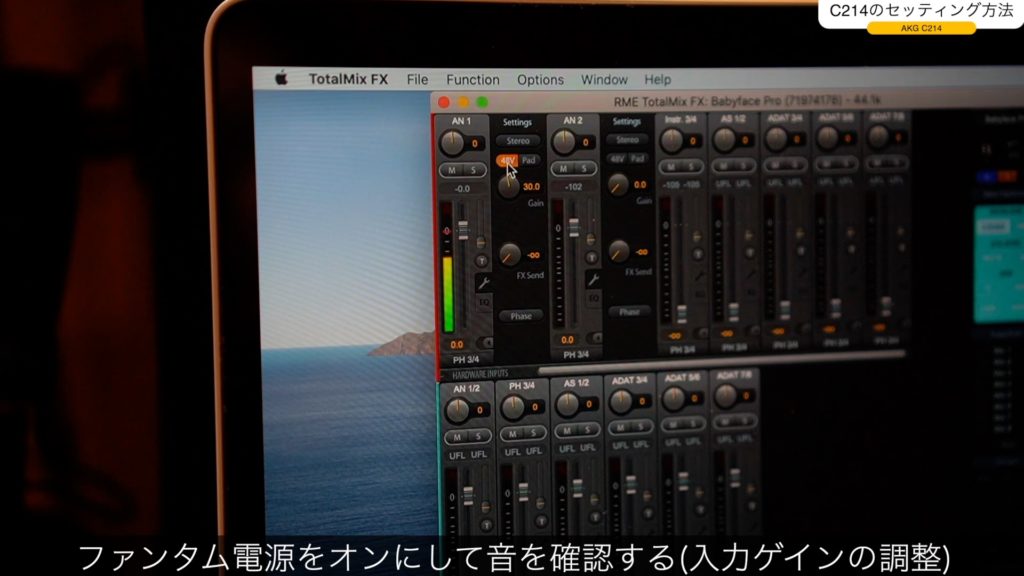Open the routing dropdown under Instr. 3/4

682,350
